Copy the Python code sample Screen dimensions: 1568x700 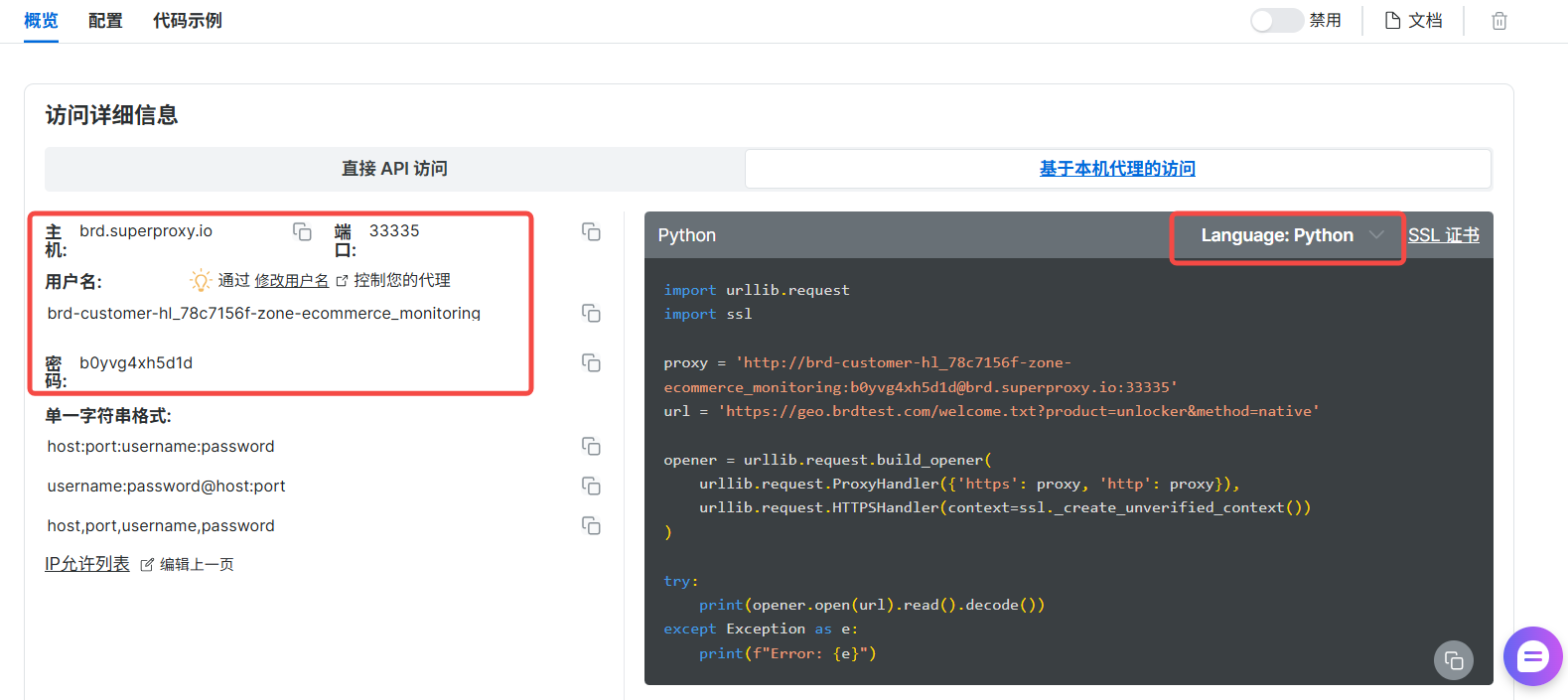tap(1454, 660)
